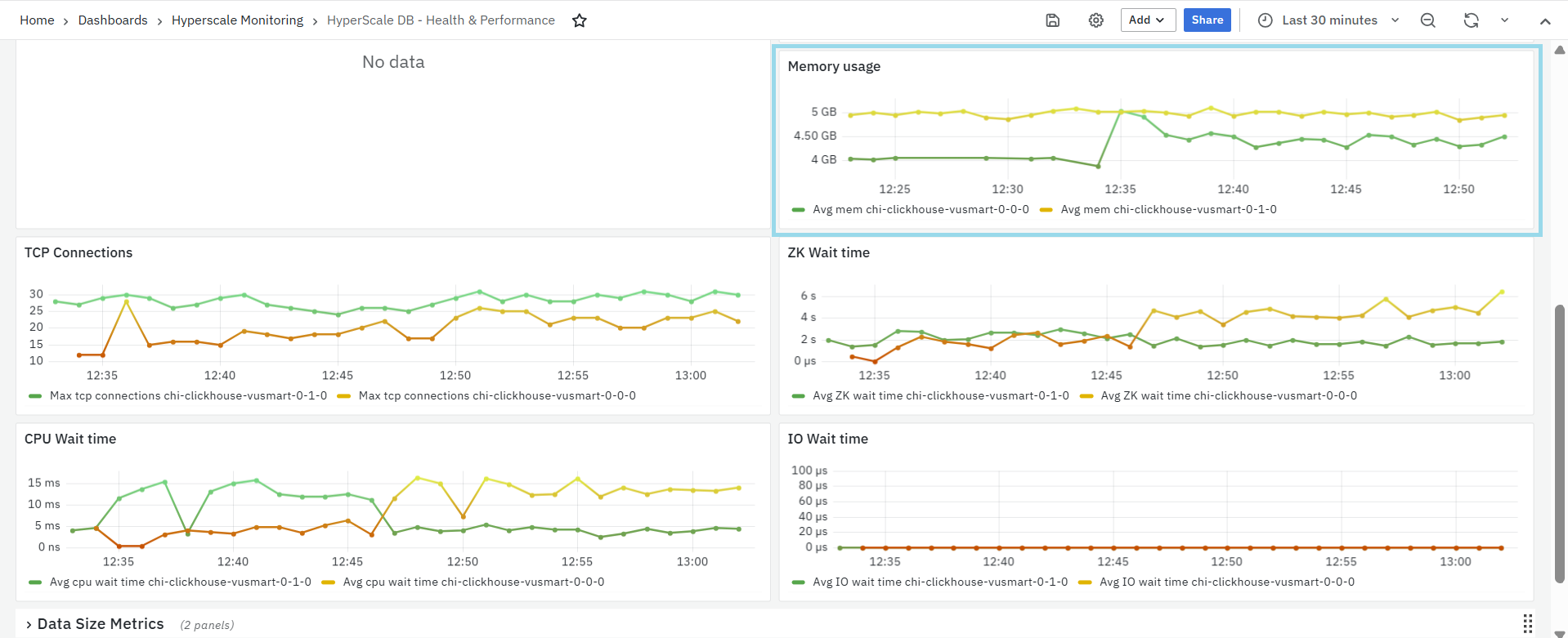
Task: Open refresh interval dropdown arrow
Action: pos(1504,20)
